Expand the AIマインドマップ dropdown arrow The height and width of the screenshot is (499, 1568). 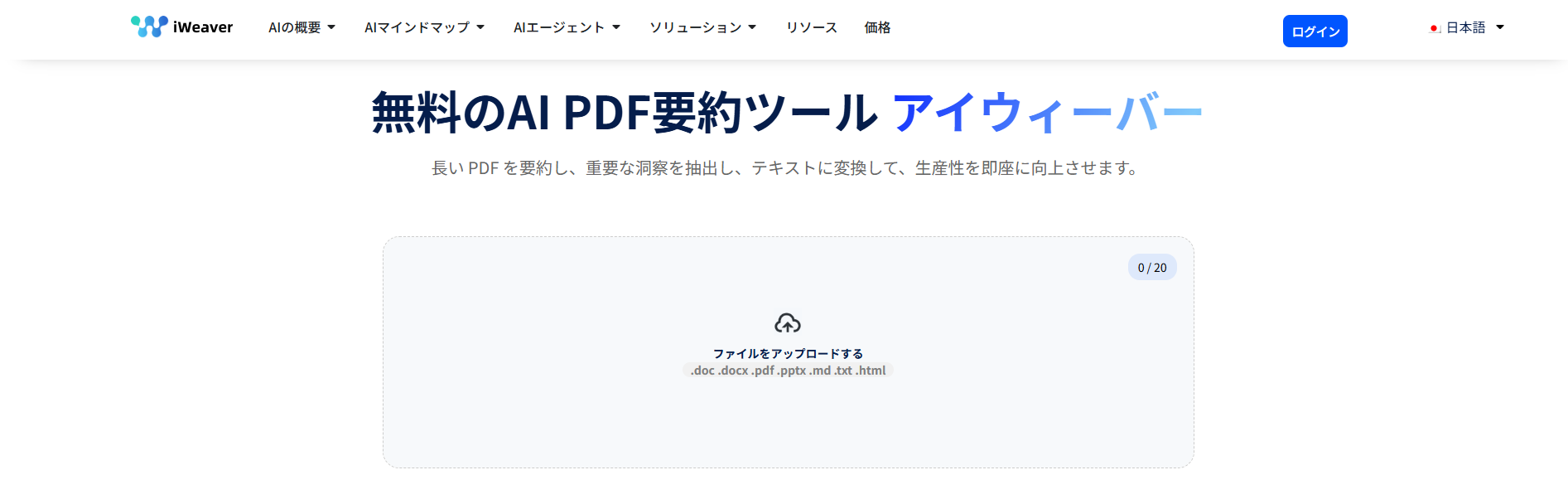(x=480, y=27)
